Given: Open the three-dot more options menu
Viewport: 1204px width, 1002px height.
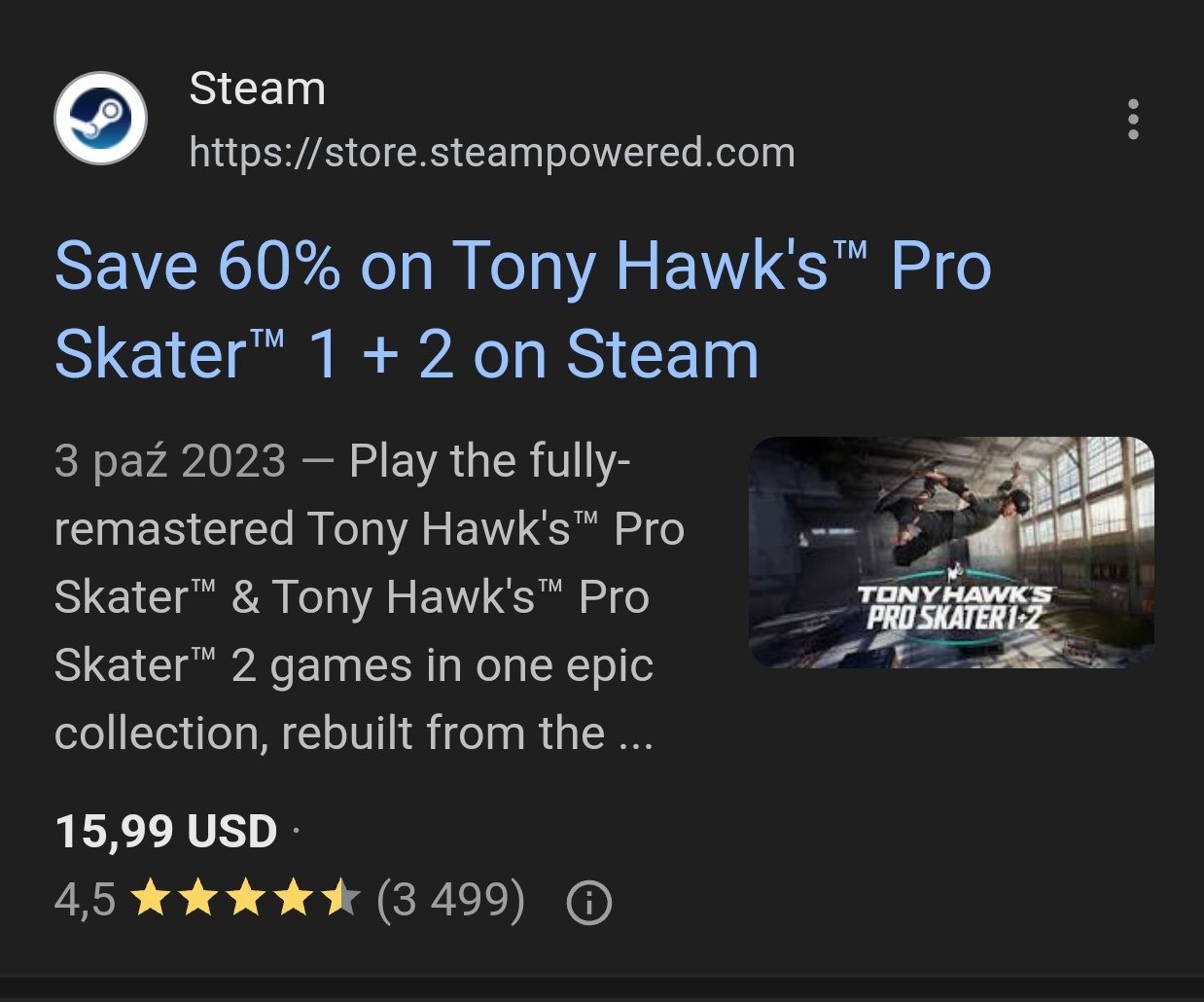Looking at the screenshot, I should 1133,120.
